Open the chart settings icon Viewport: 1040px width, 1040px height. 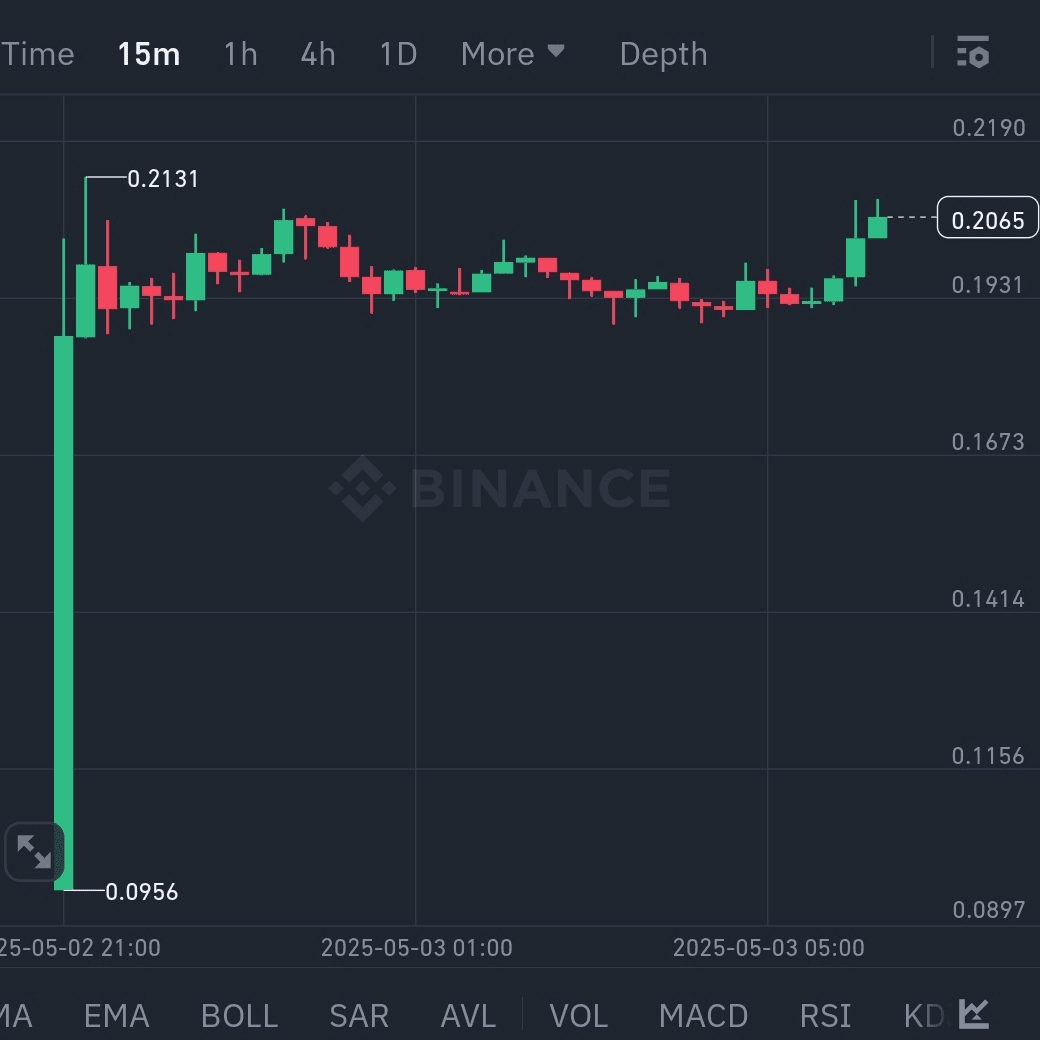[972, 53]
